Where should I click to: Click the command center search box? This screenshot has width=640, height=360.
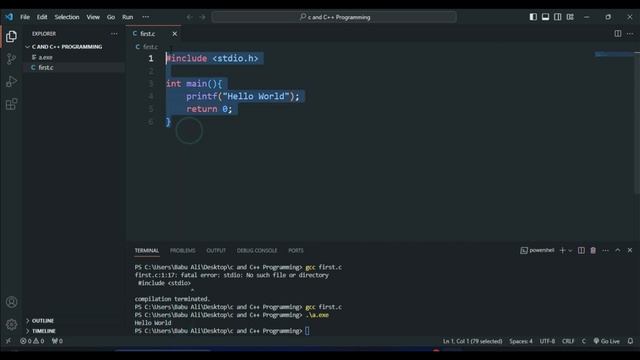pos(334,17)
